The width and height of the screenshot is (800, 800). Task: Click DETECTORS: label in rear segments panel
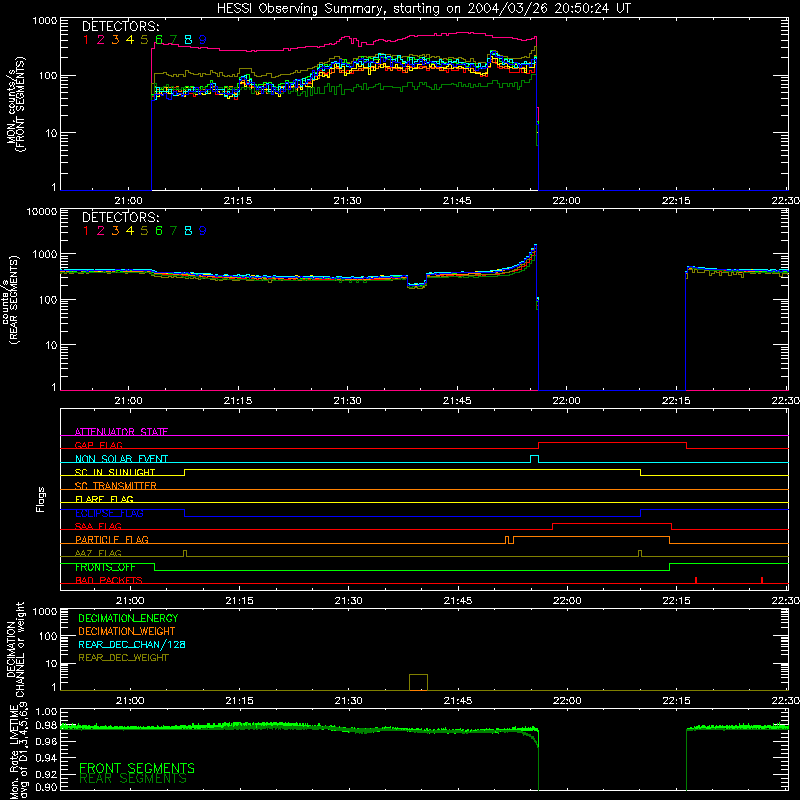tap(121, 218)
